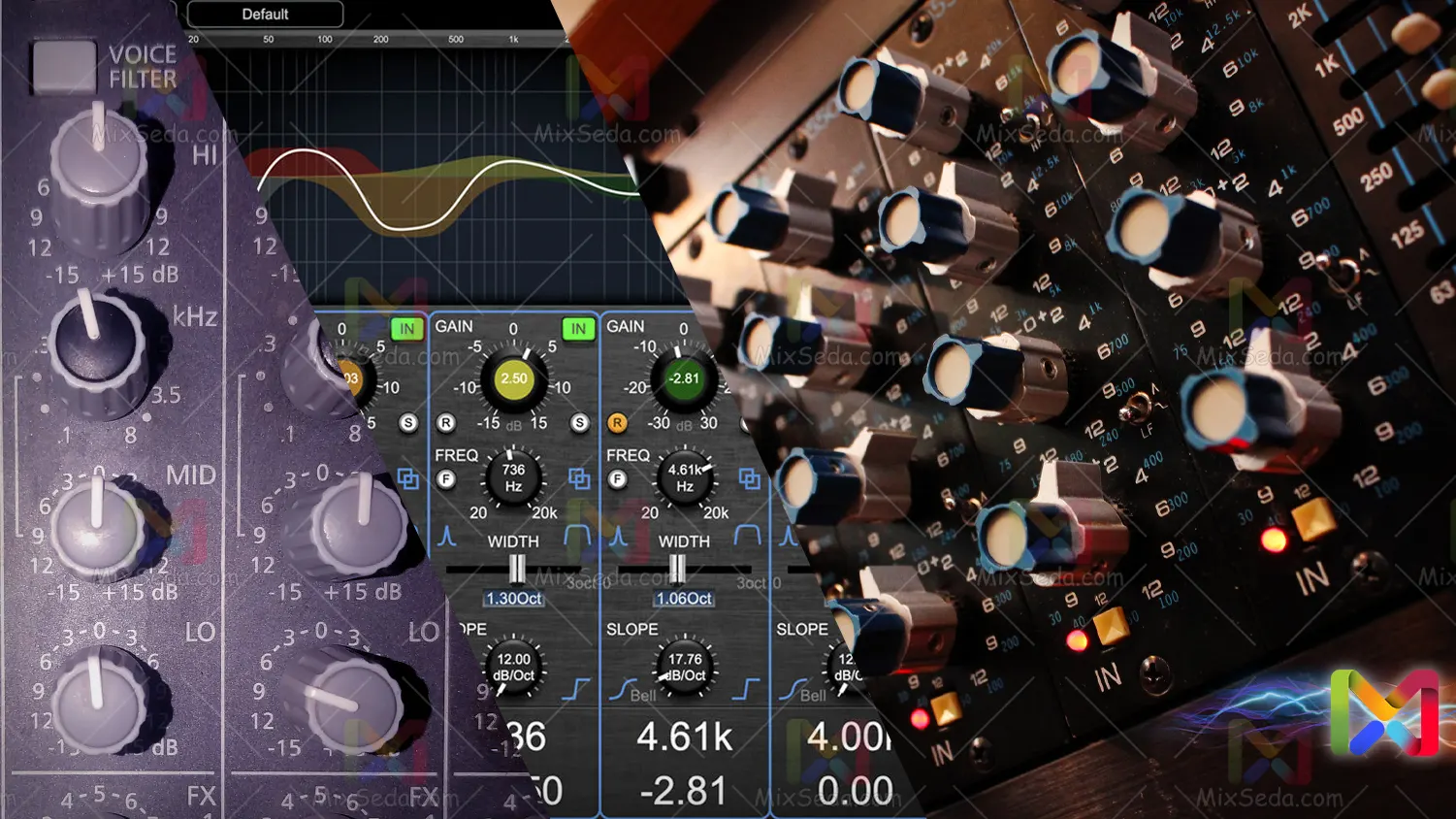Image resolution: width=1456 pixels, height=819 pixels.
Task: Click the R button in 736 Hz band
Action: [445, 423]
